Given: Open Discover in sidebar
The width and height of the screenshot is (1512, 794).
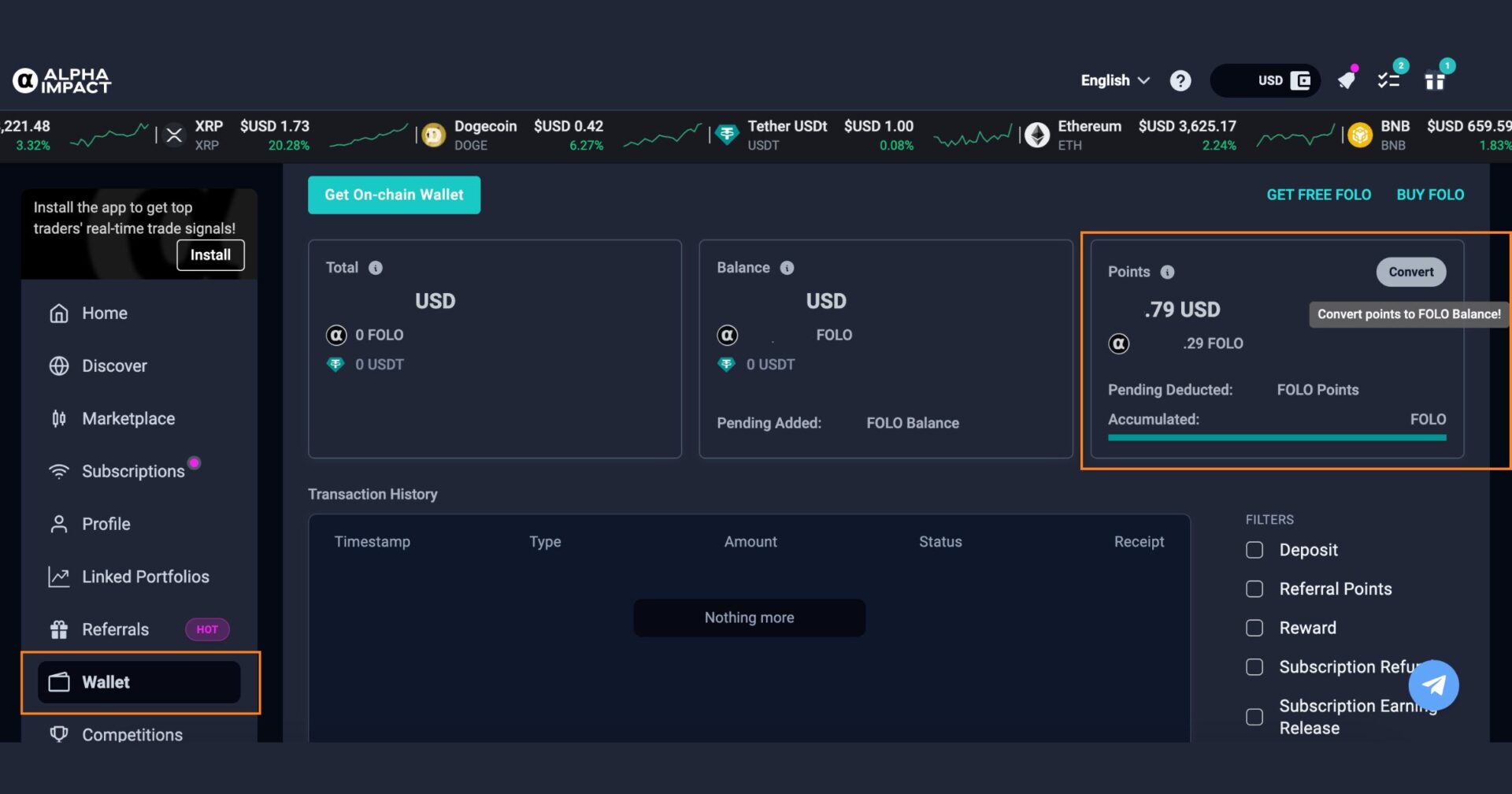Looking at the screenshot, I should click(139, 365).
